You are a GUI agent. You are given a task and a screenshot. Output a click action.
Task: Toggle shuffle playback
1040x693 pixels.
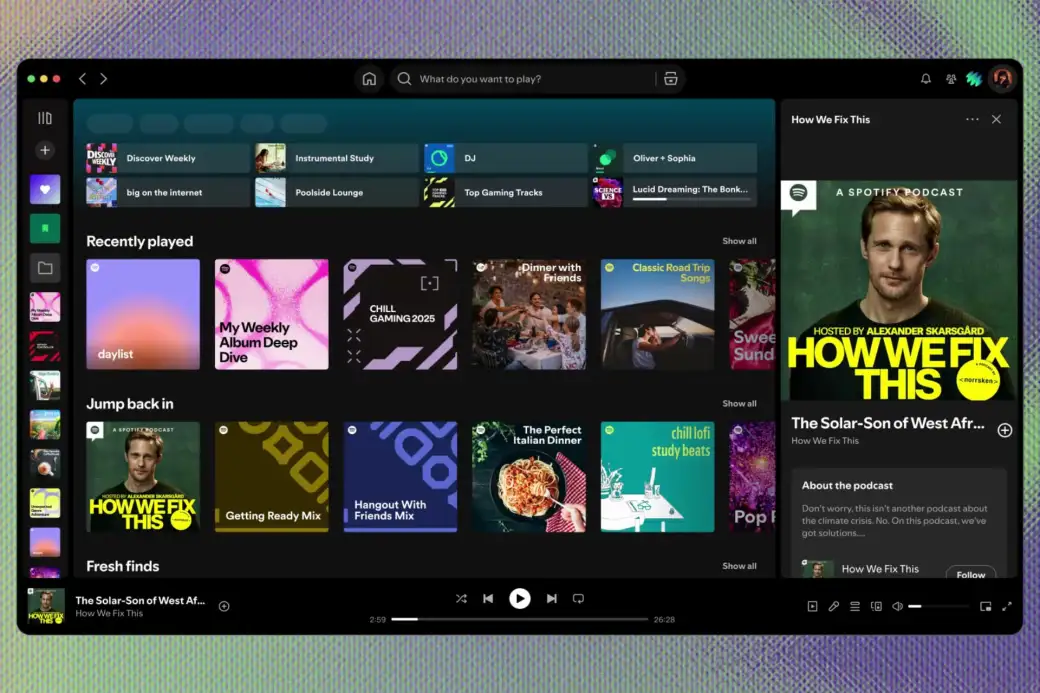pyautogui.click(x=461, y=599)
